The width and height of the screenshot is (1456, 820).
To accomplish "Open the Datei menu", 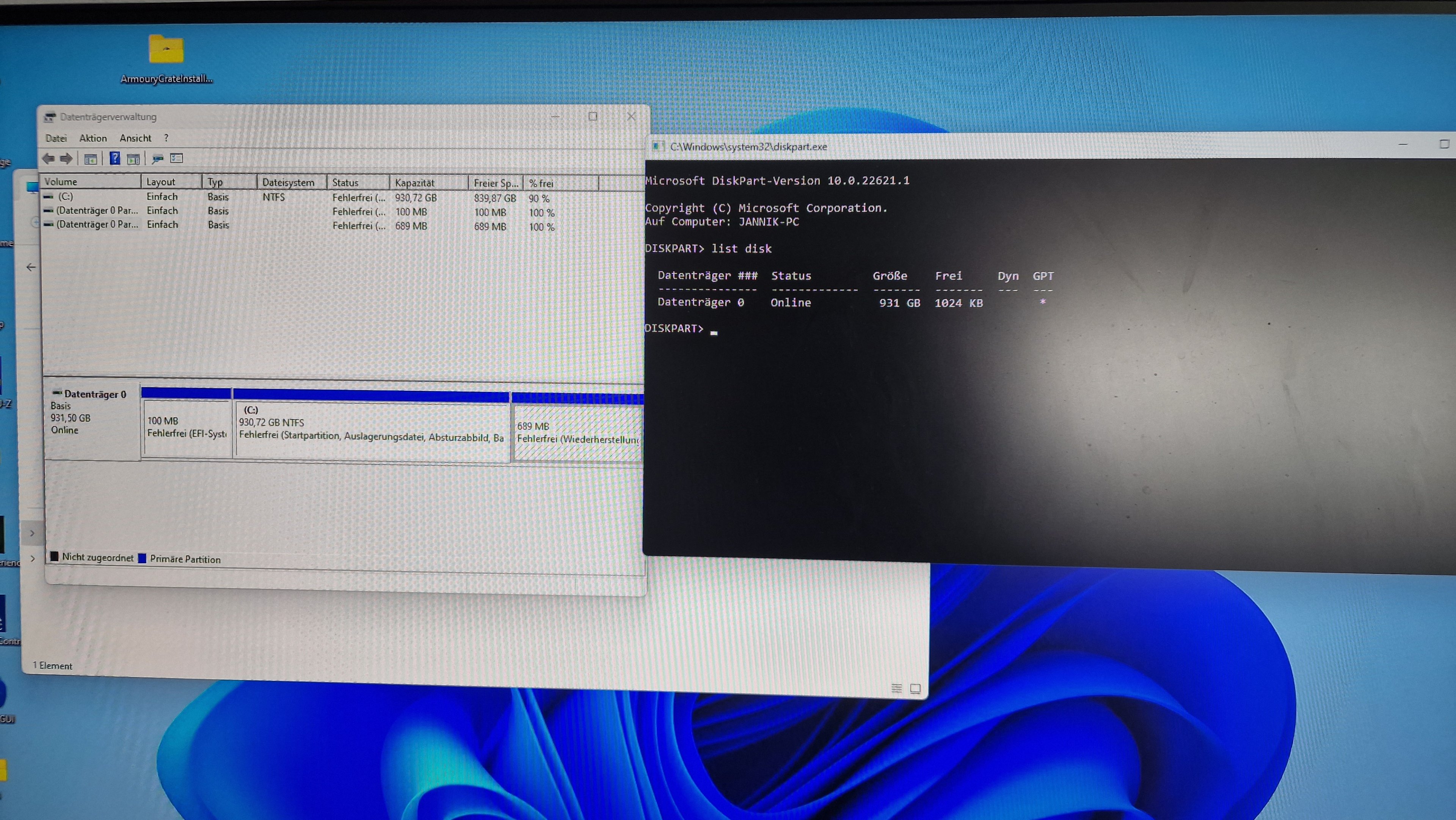I will pos(56,138).
